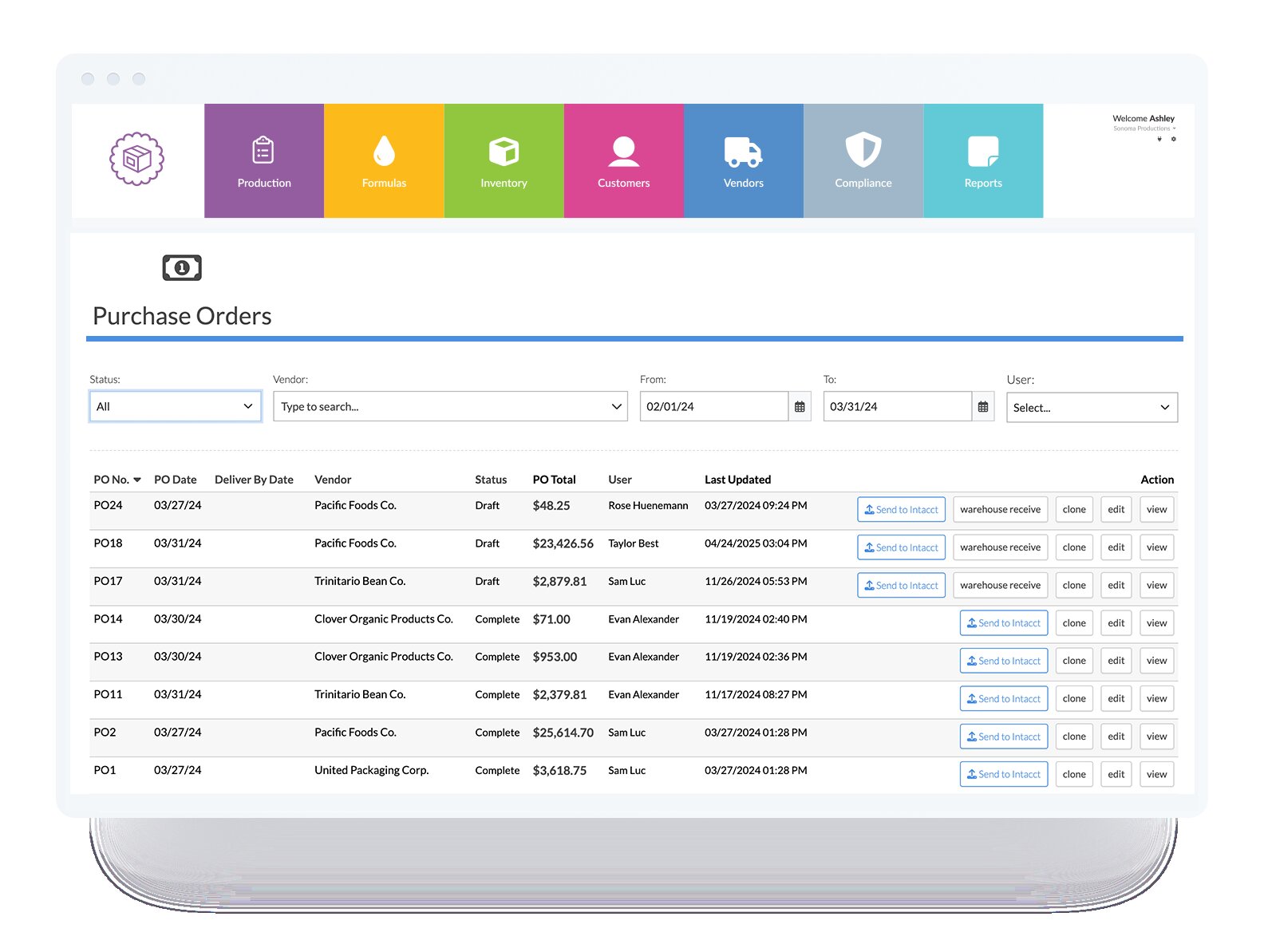
Task: Open the From date calendar picker
Action: [x=800, y=407]
